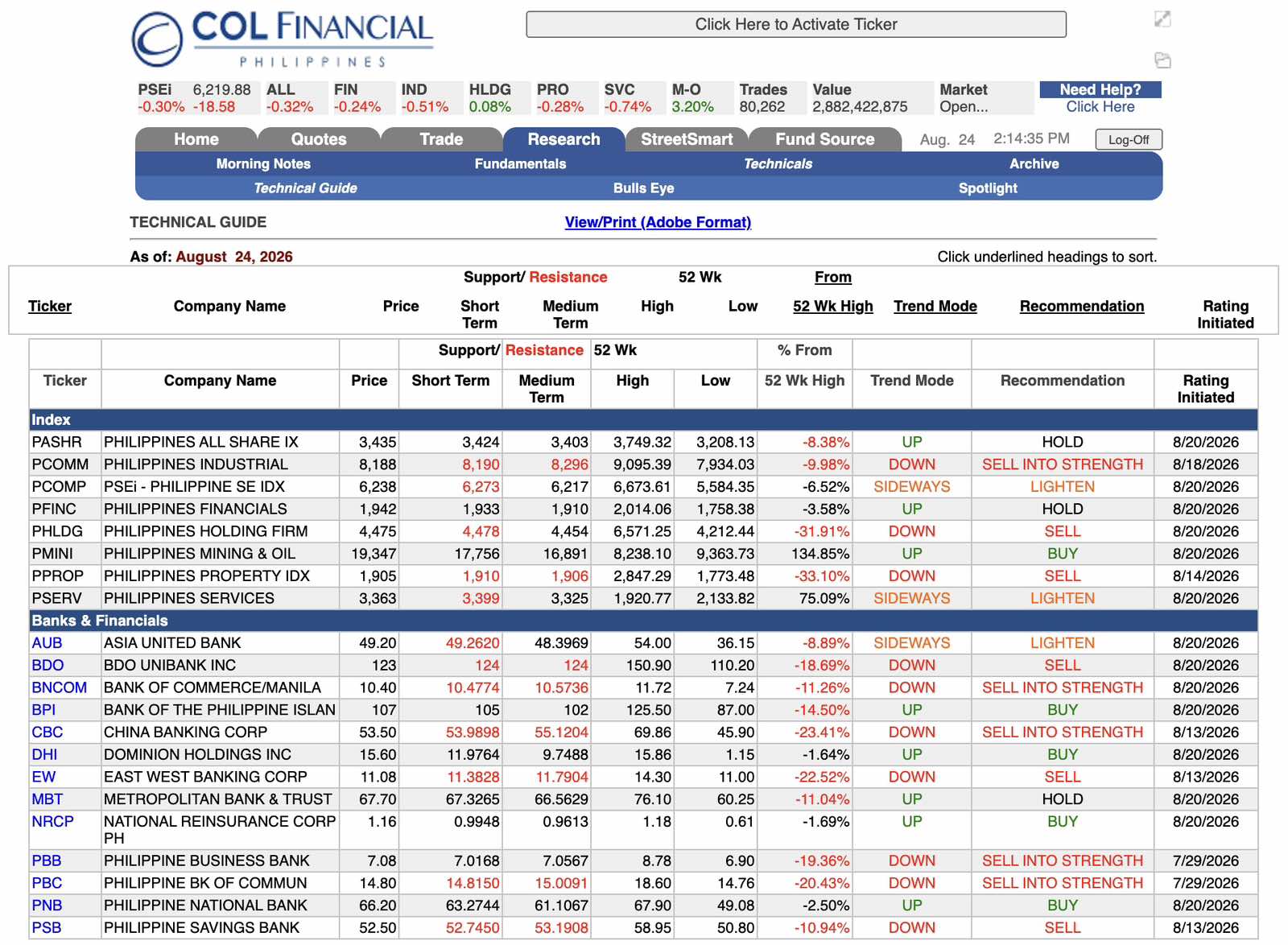Click PSEi index value 6,219.88
The width and height of the screenshot is (1288, 945).
pyautogui.click(x=221, y=90)
